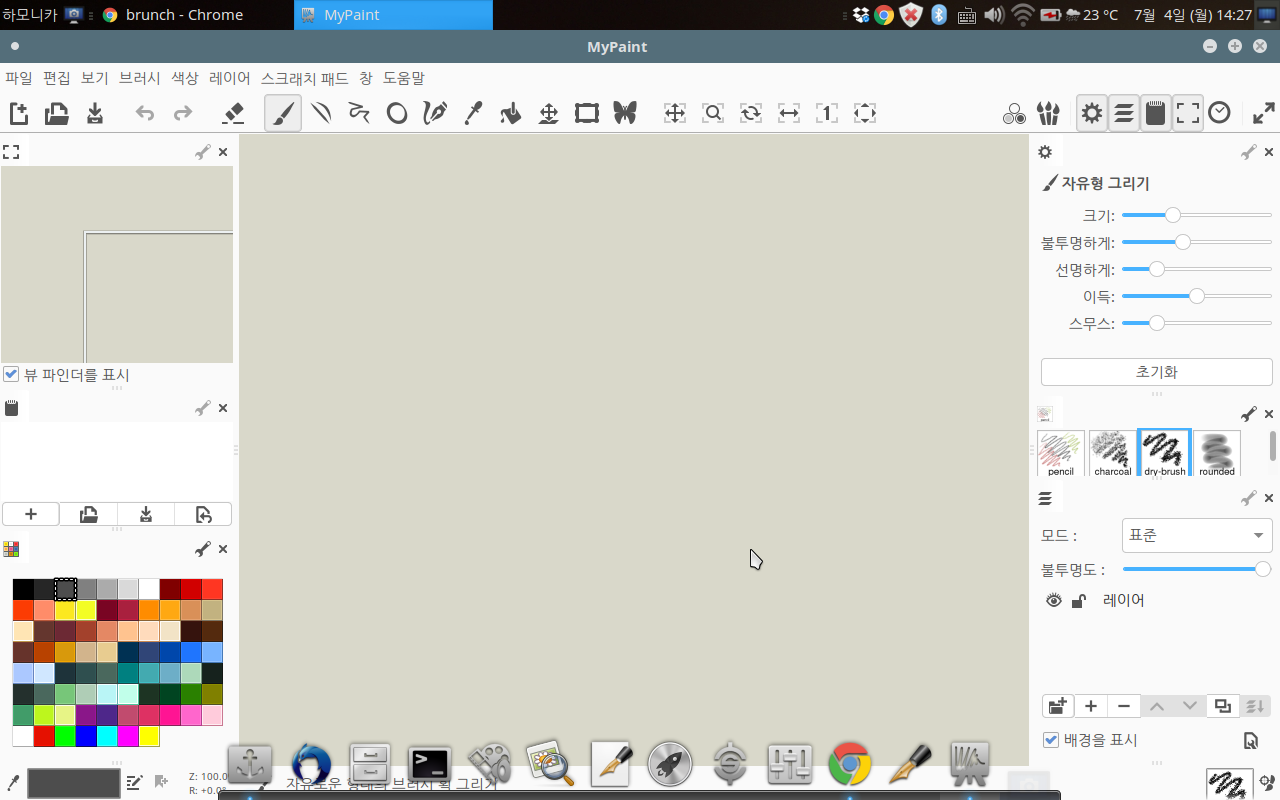1280x800 pixels.
Task: Open the layer mode dropdown
Action: coord(1196,535)
